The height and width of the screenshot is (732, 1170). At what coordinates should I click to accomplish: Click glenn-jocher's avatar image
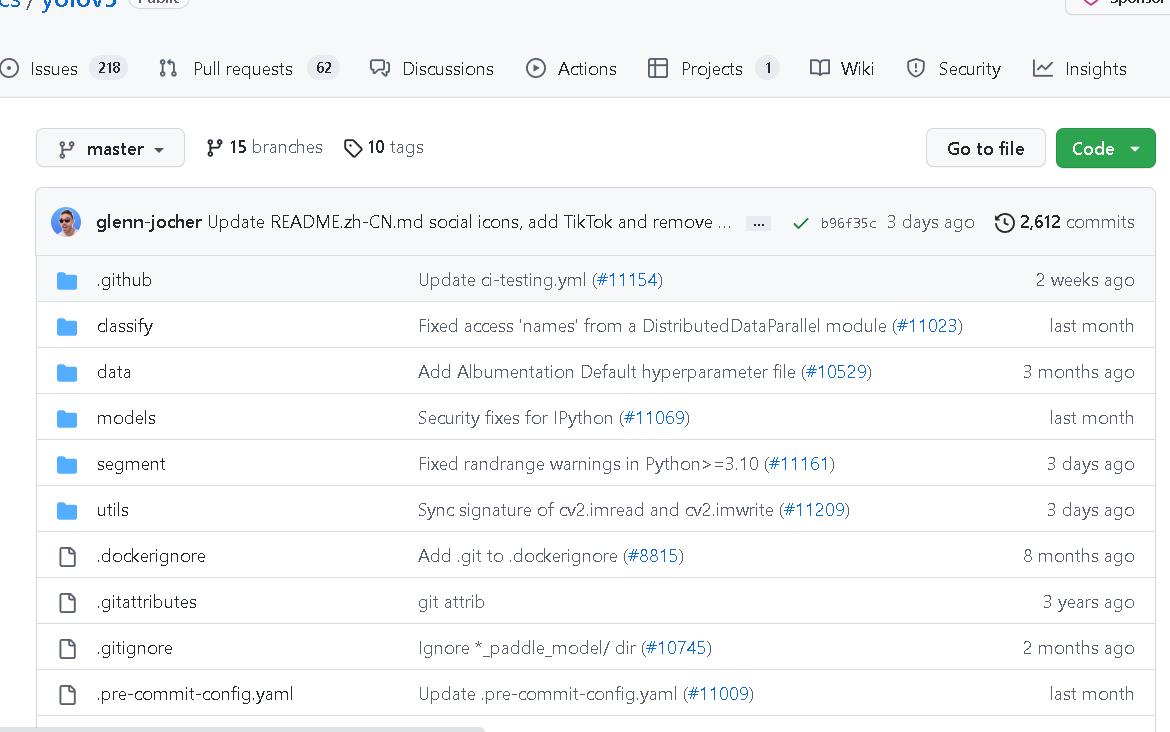pos(66,222)
